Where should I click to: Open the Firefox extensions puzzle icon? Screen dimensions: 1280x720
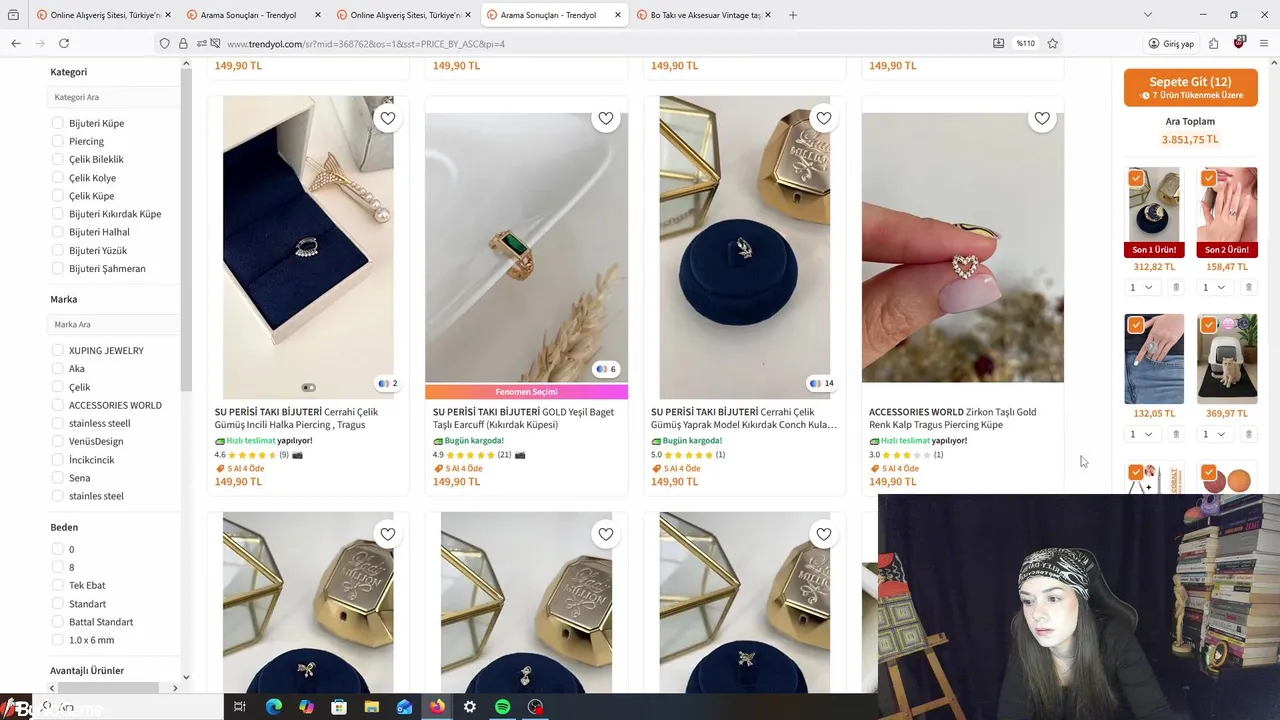1213,43
